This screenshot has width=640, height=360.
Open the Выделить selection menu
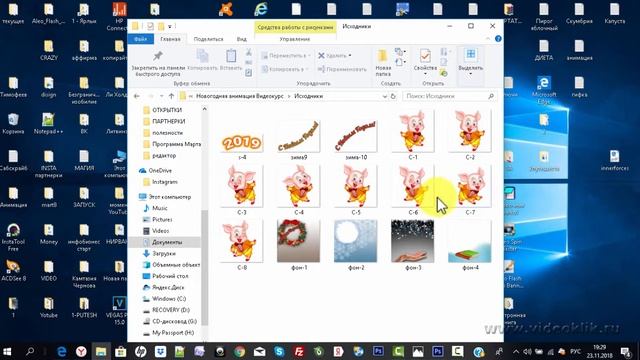(x=471, y=62)
